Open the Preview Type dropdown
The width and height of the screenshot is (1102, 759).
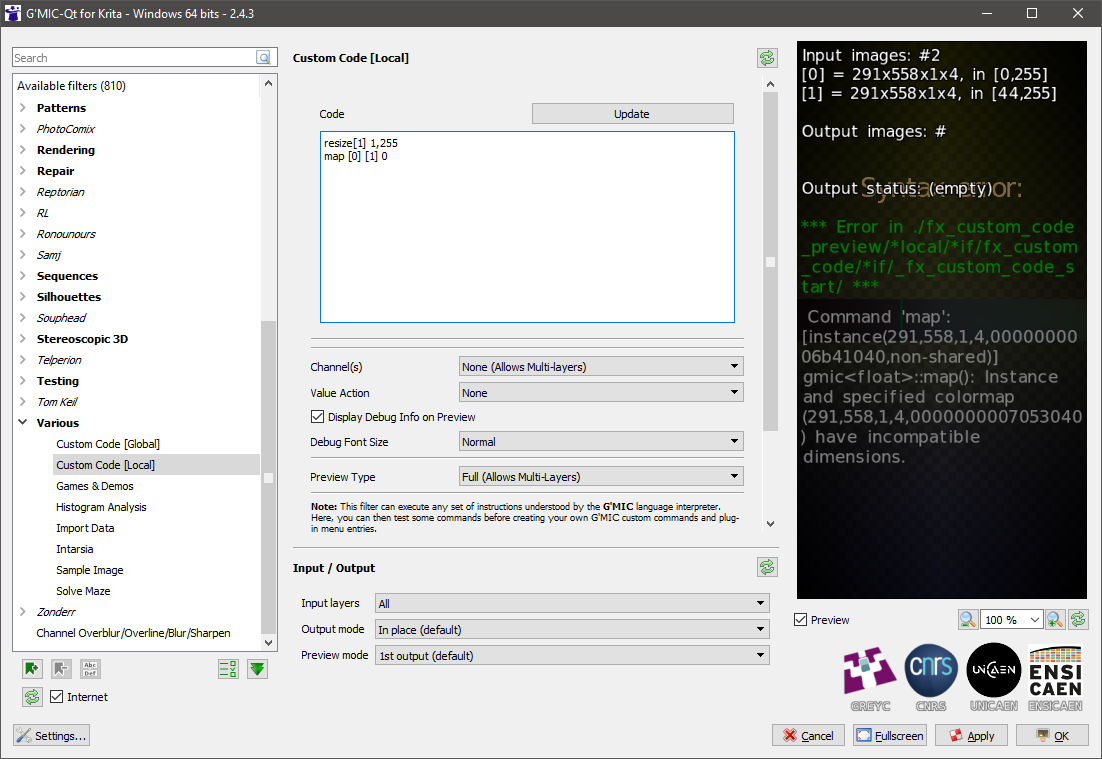(601, 476)
